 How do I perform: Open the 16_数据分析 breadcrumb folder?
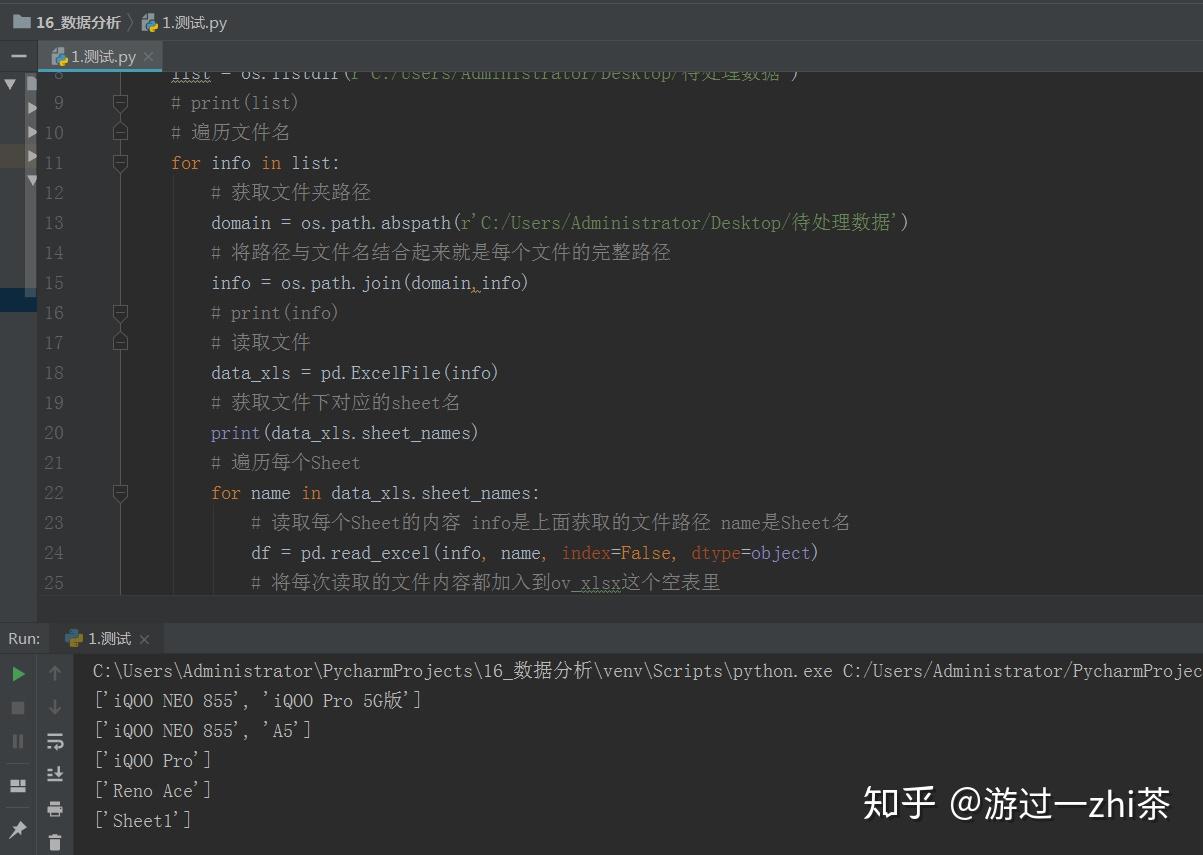coord(67,22)
